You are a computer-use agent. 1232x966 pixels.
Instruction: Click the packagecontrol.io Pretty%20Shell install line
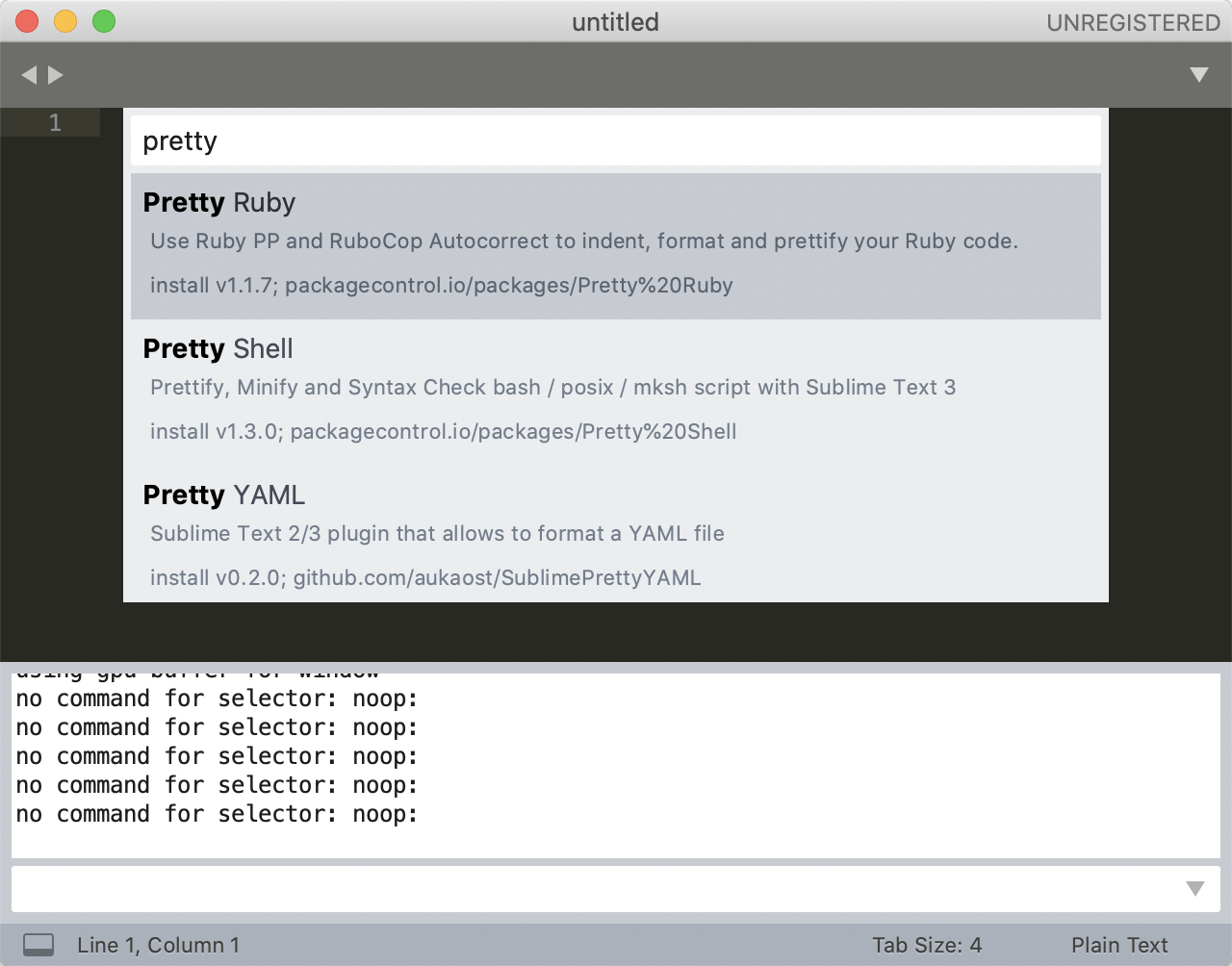point(444,432)
